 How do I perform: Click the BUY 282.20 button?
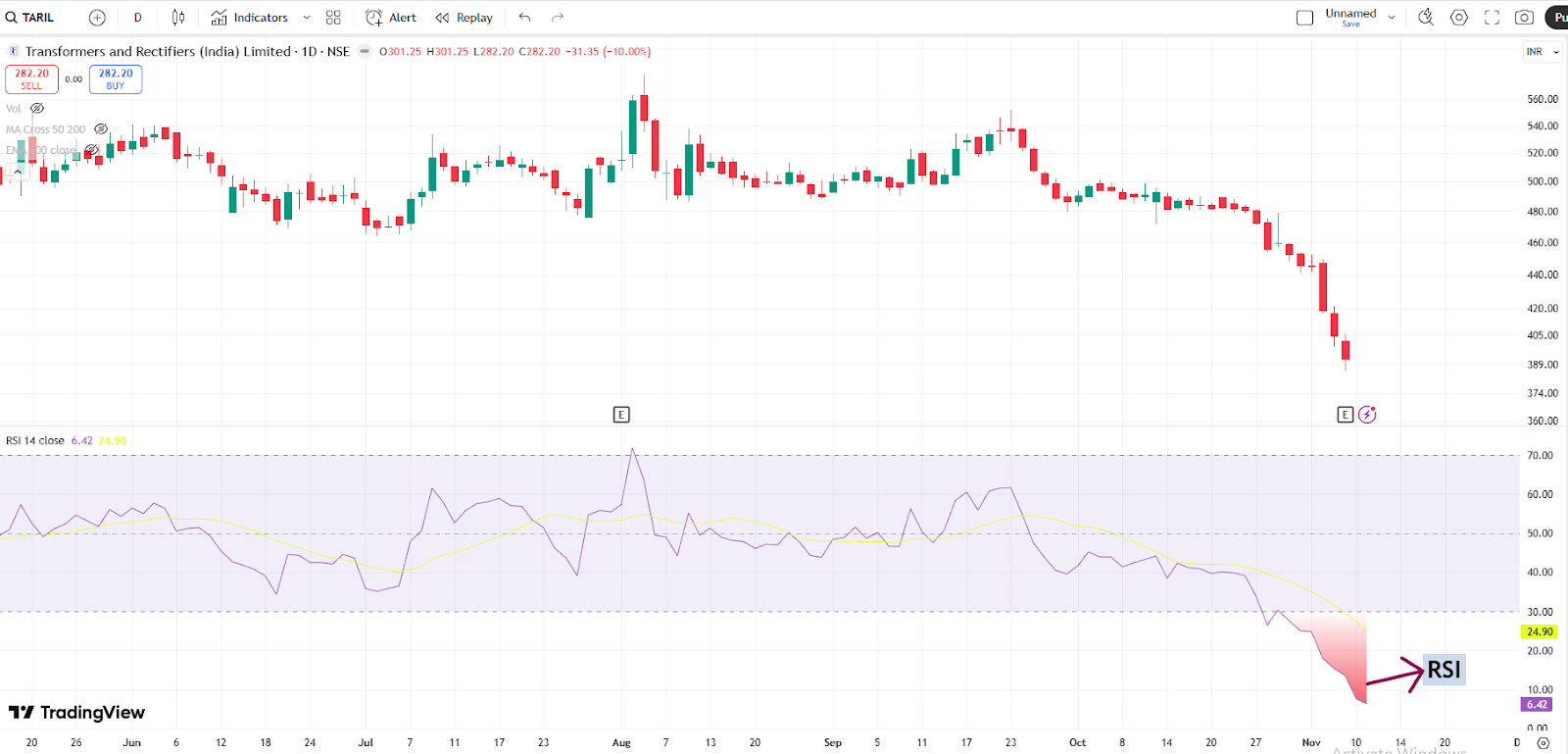click(x=116, y=79)
